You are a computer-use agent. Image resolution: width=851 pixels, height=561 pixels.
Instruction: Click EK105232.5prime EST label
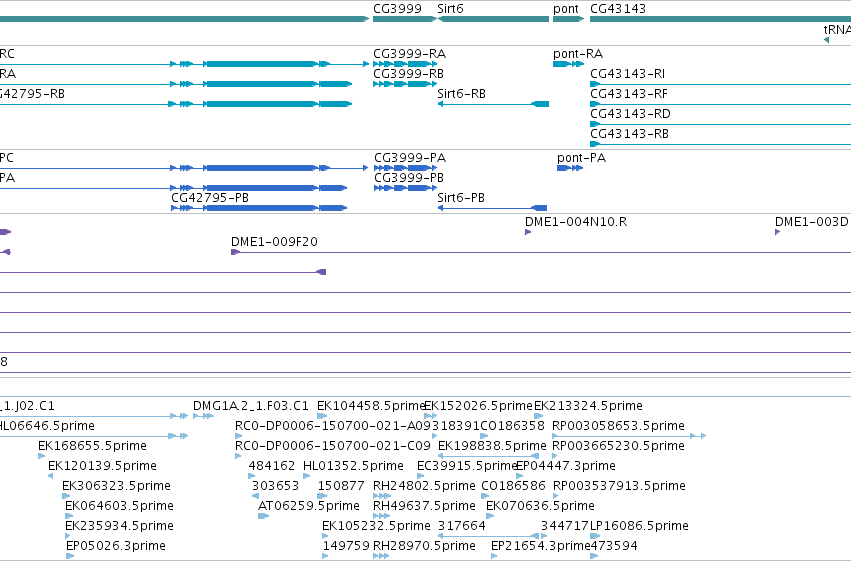click(376, 526)
